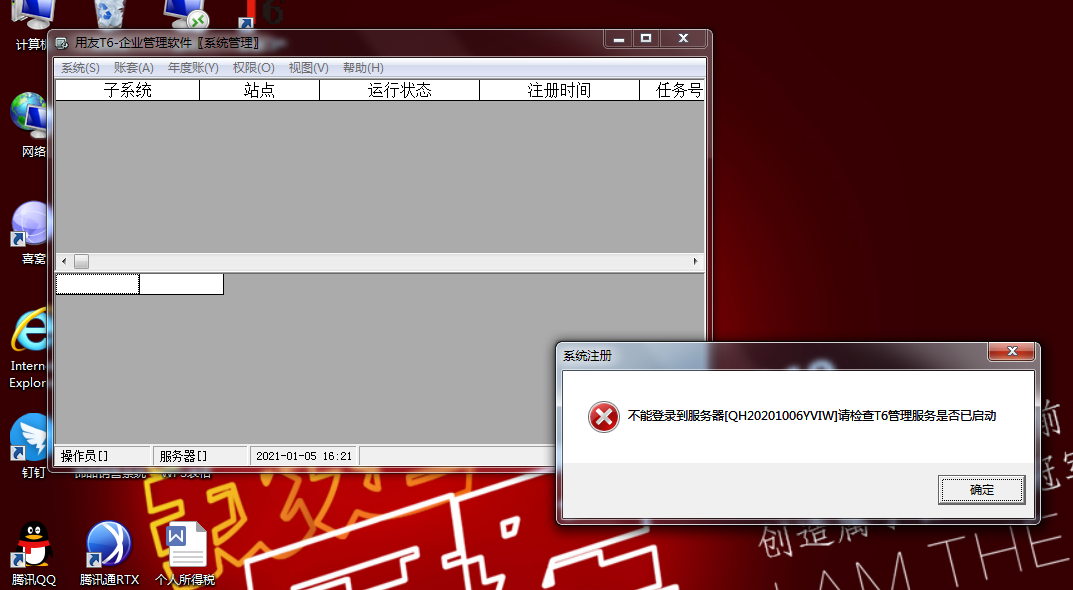Viewport: 1073px width, 590px height.
Task: Open the 计算机 desktop icon
Action: pyautogui.click(x=31, y=25)
